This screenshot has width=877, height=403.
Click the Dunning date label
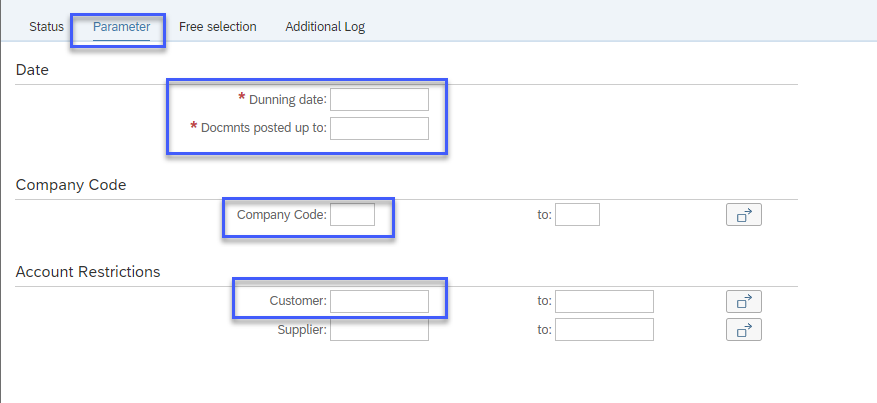click(x=287, y=100)
